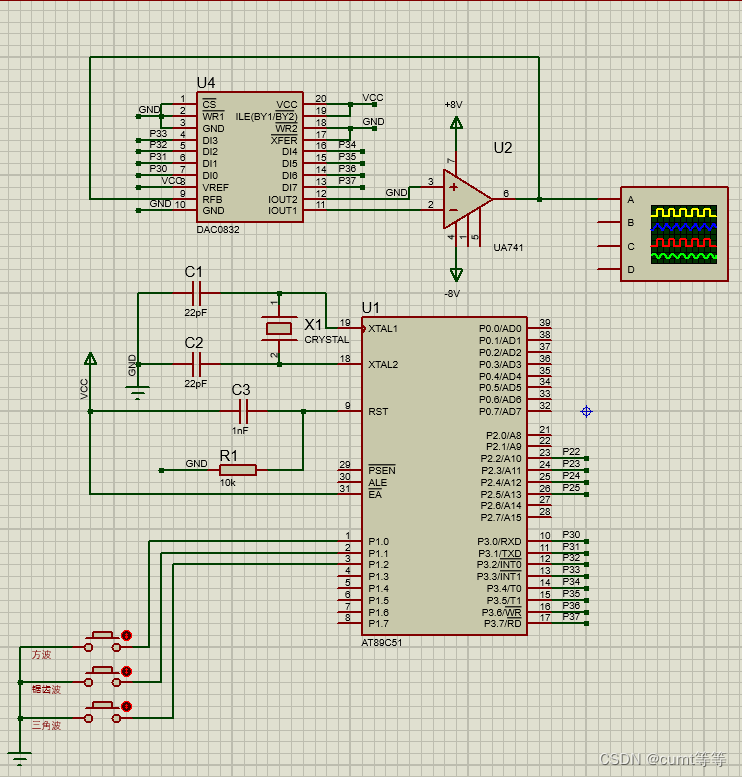Select the DAC0832 chip U4
The width and height of the screenshot is (742, 777).
click(249, 157)
